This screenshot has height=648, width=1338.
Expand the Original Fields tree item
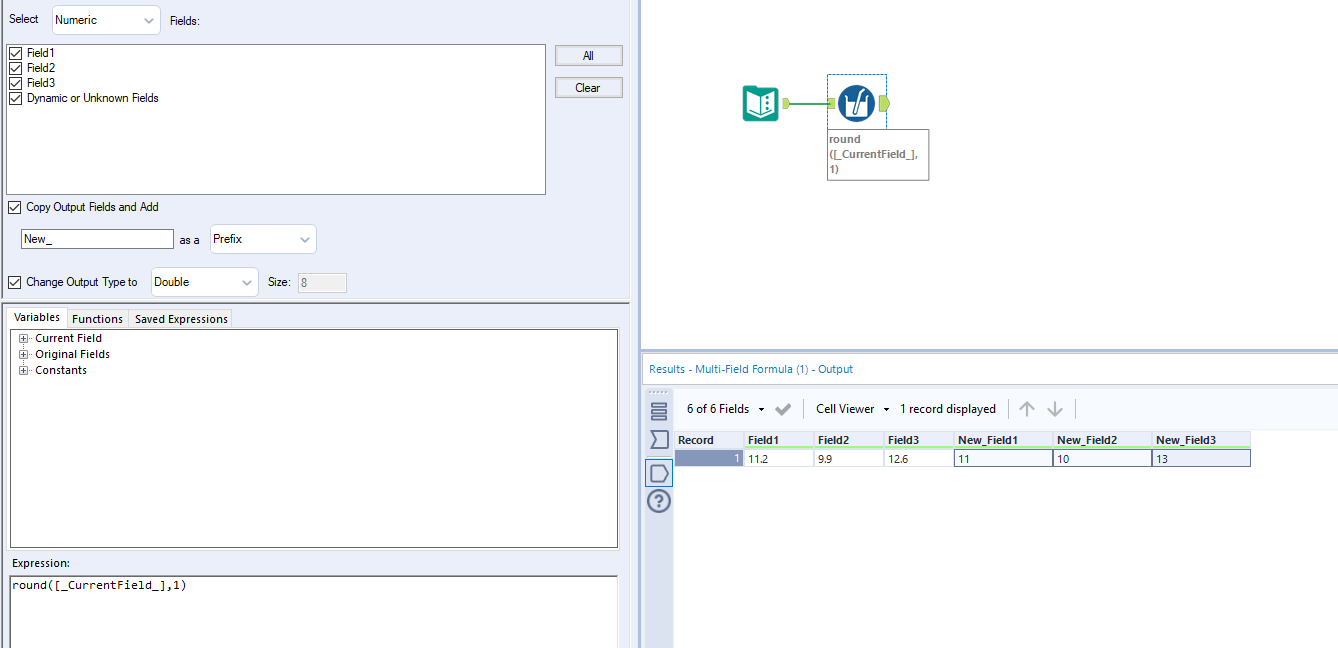23,354
